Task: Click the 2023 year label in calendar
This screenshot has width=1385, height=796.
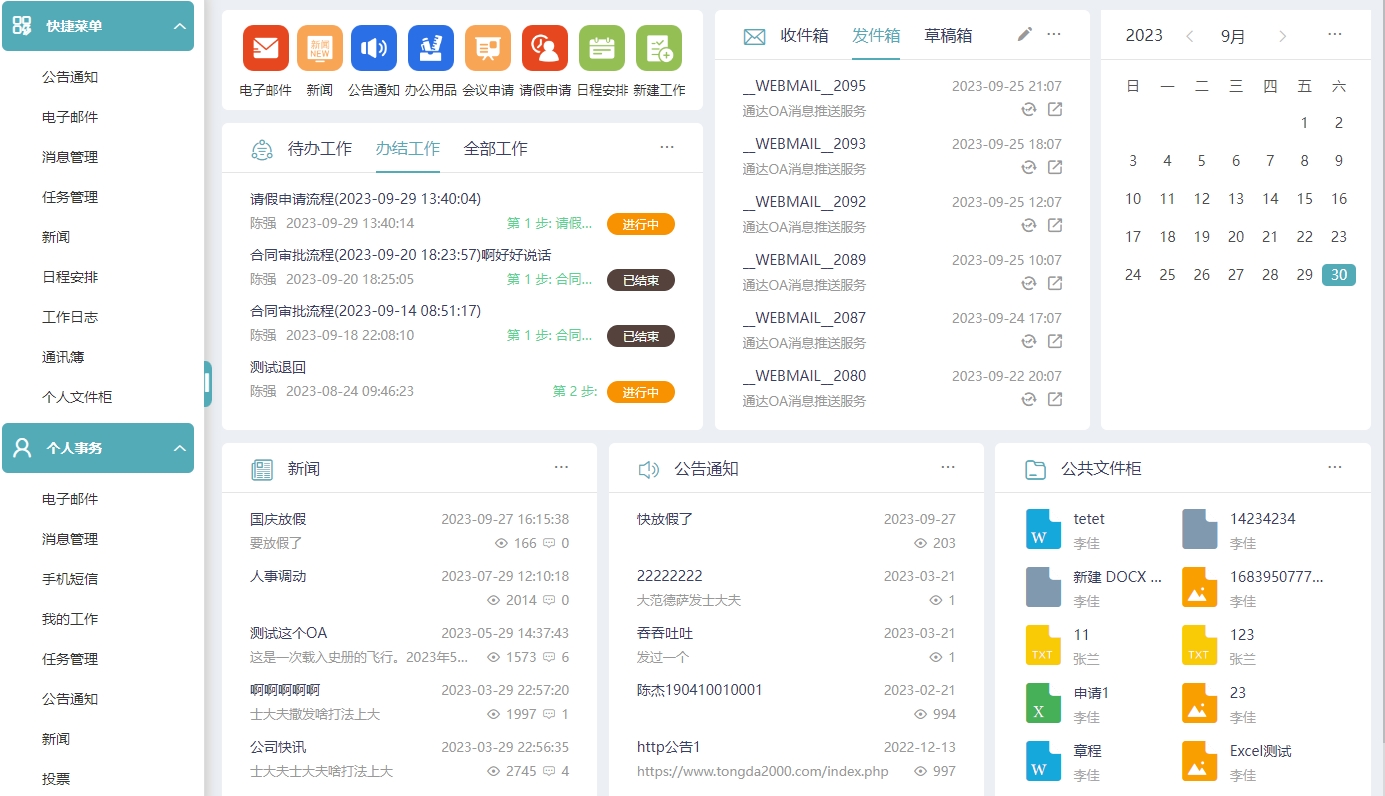Action: (1144, 36)
